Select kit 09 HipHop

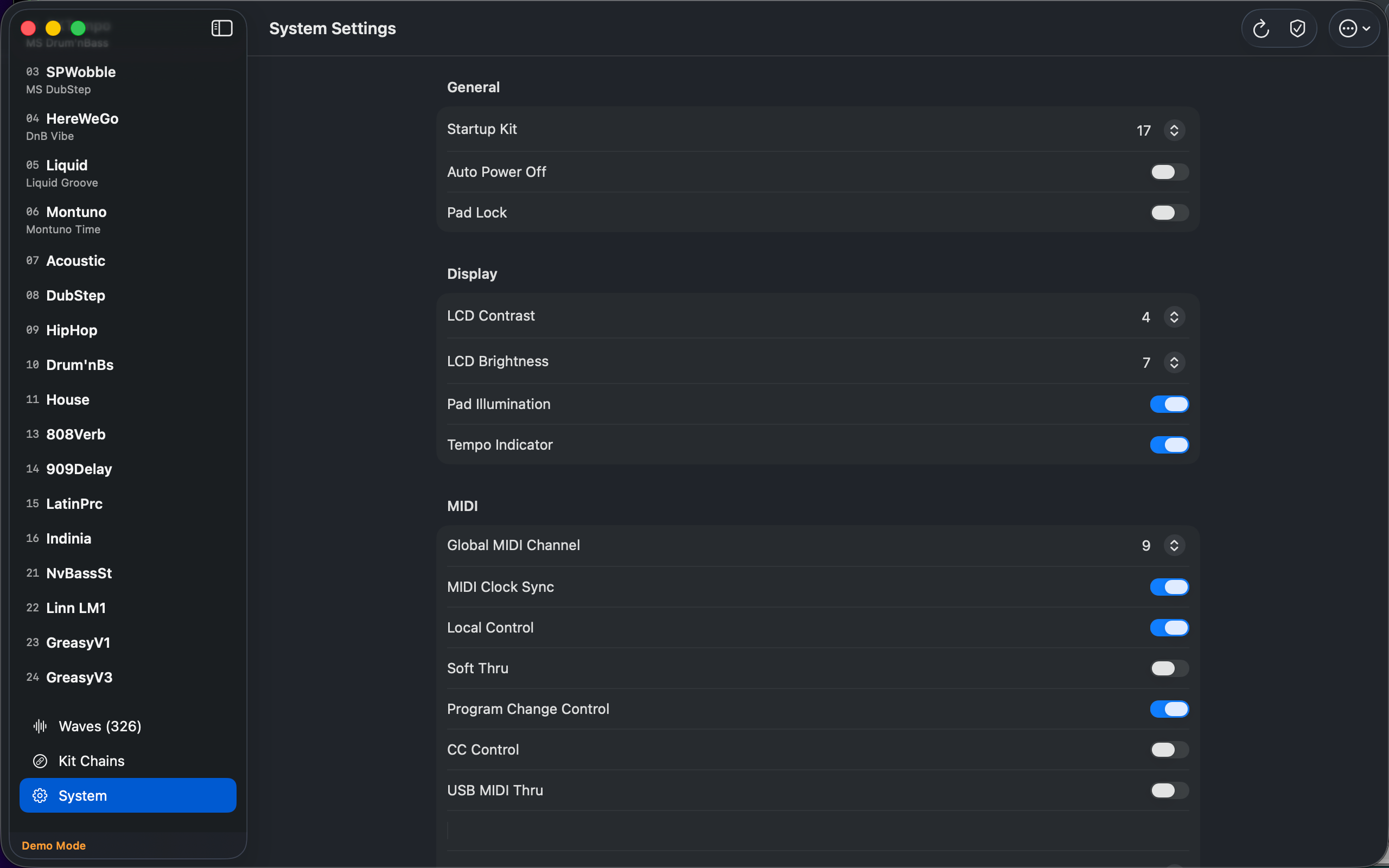tap(128, 330)
